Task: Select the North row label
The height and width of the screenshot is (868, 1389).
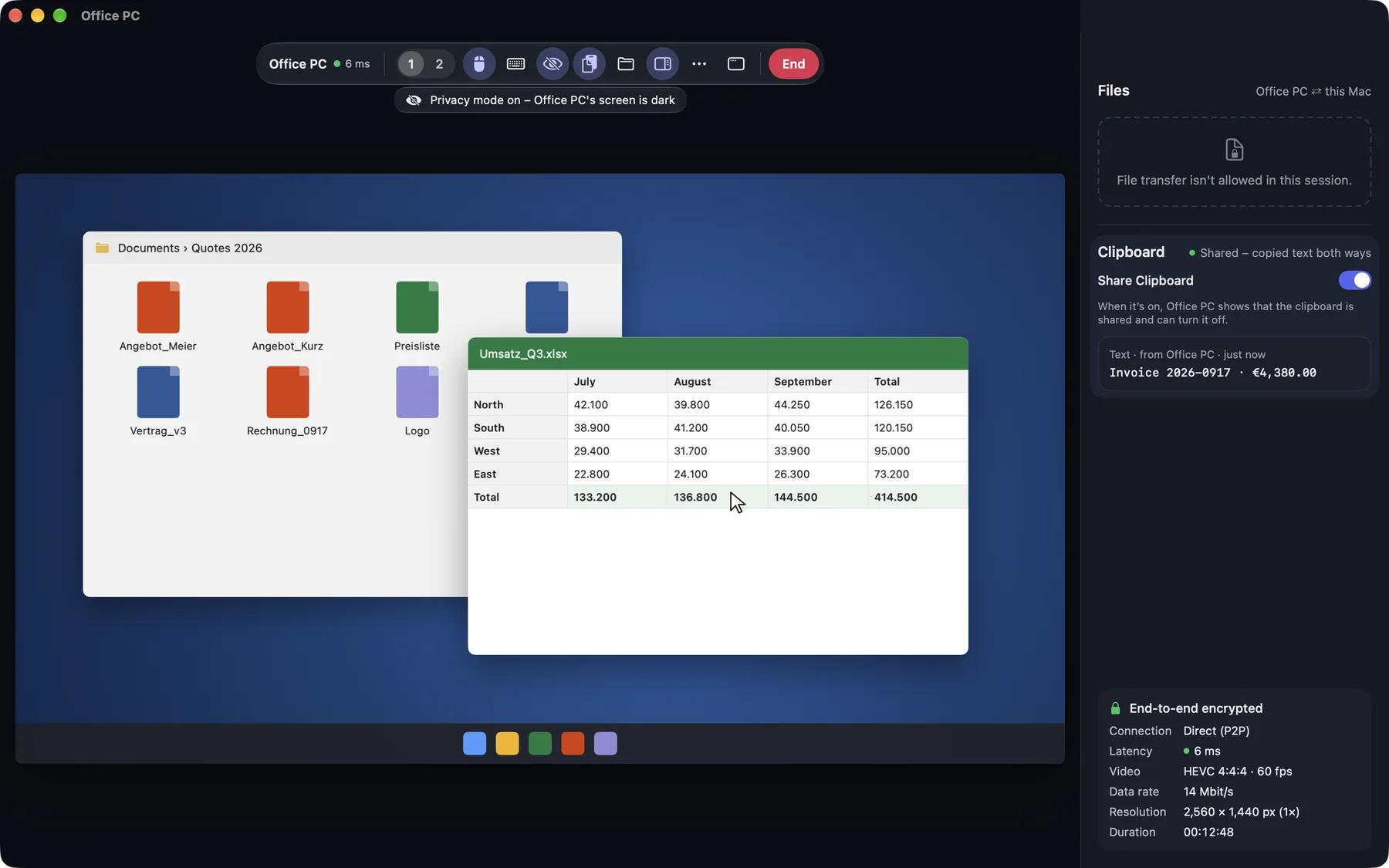Action: (x=517, y=404)
